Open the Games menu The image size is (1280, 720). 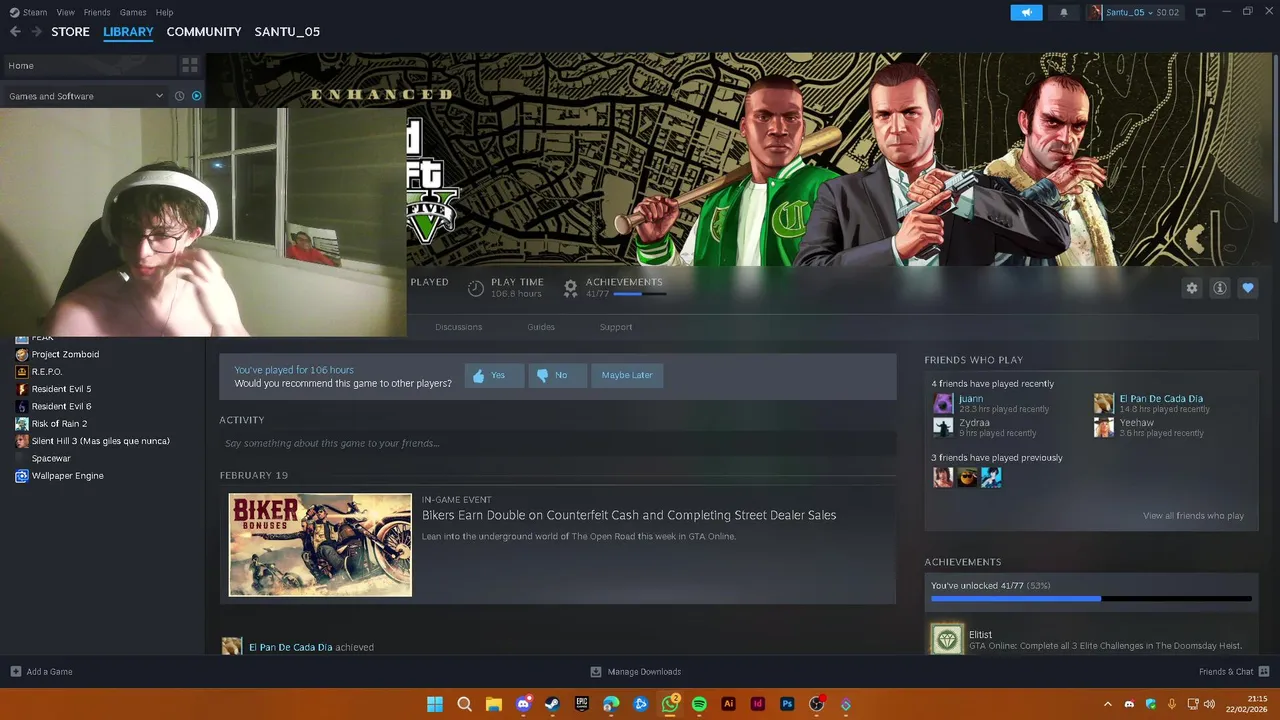[133, 12]
